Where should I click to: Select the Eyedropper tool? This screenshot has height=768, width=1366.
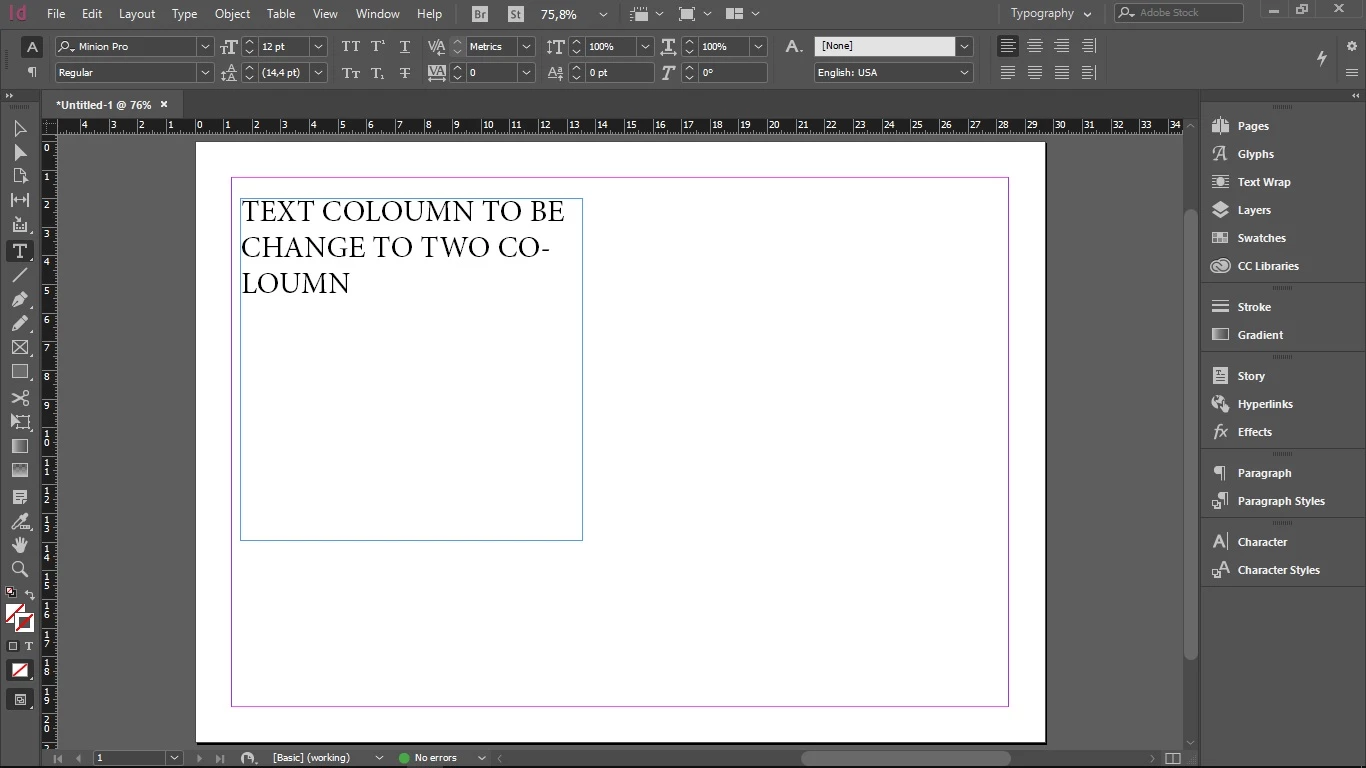[20, 521]
